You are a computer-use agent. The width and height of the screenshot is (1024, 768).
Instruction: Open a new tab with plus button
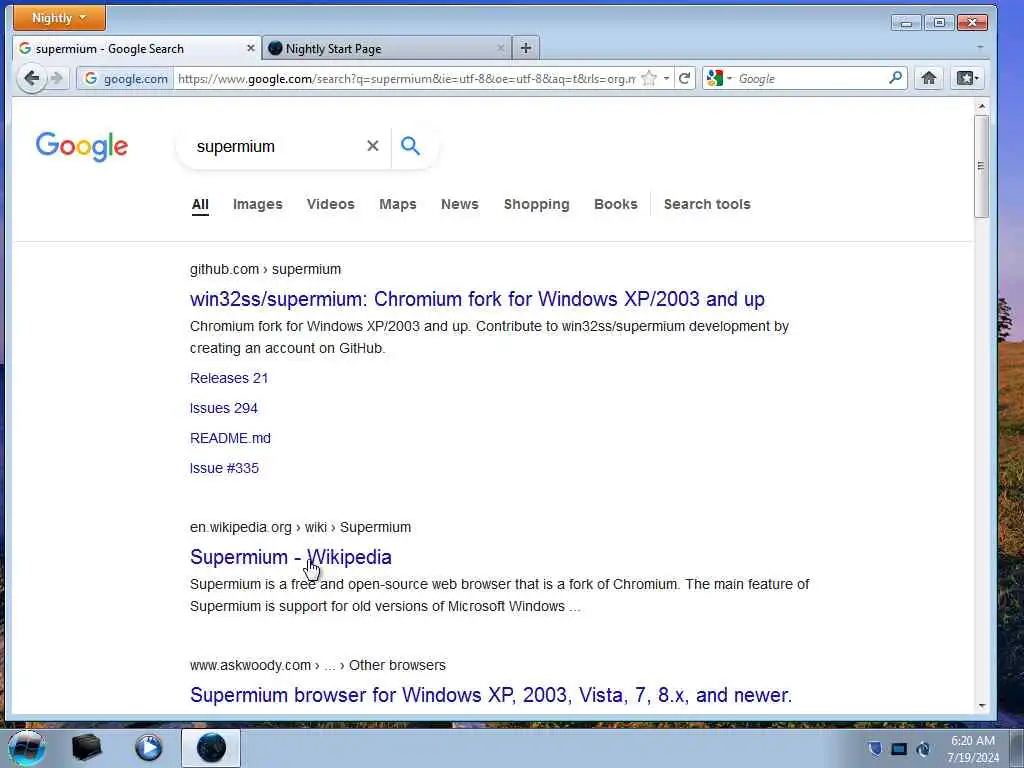coord(526,48)
